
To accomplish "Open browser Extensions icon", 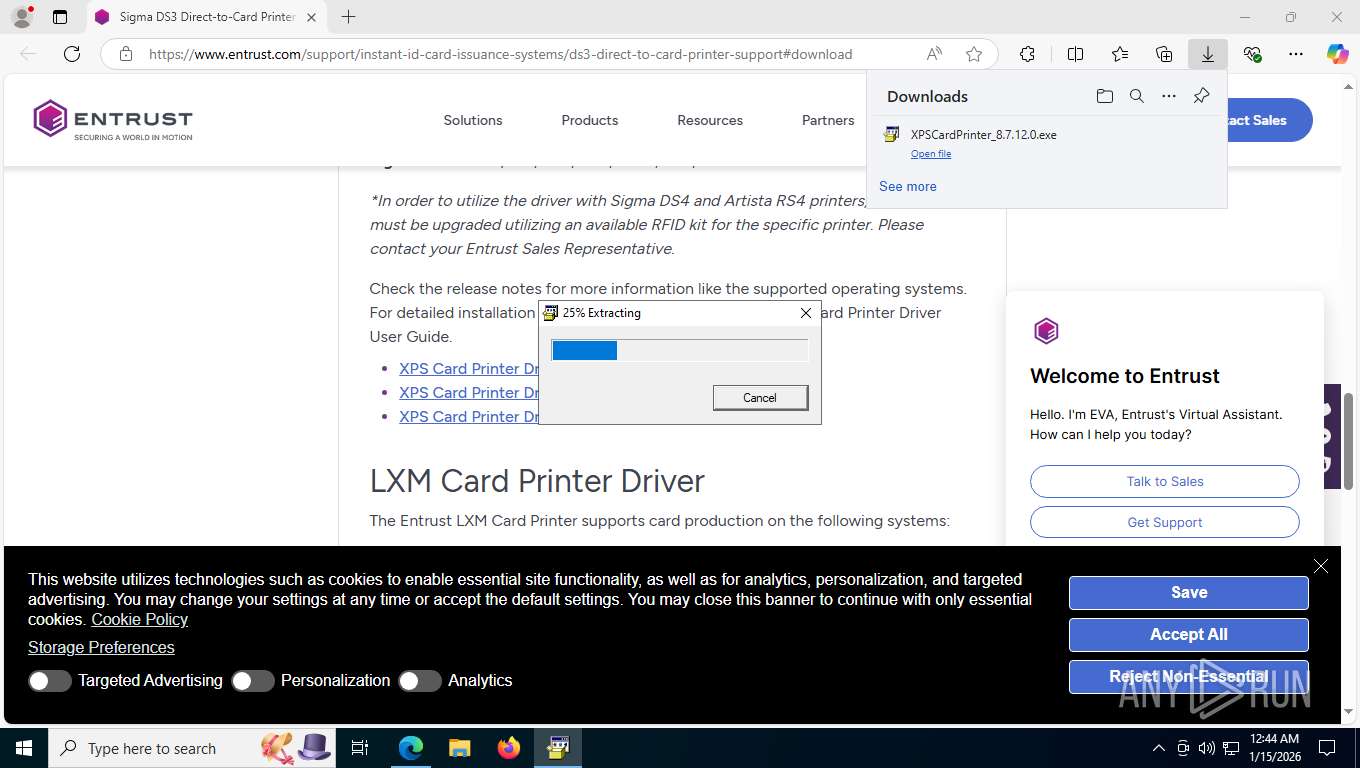I will coord(1027,54).
